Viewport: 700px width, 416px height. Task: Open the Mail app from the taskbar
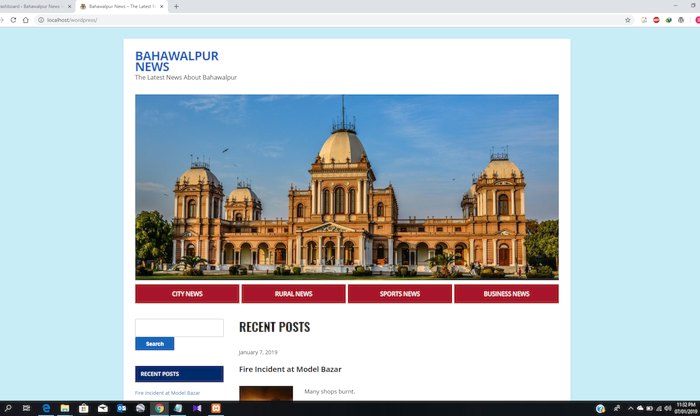[x=103, y=408]
